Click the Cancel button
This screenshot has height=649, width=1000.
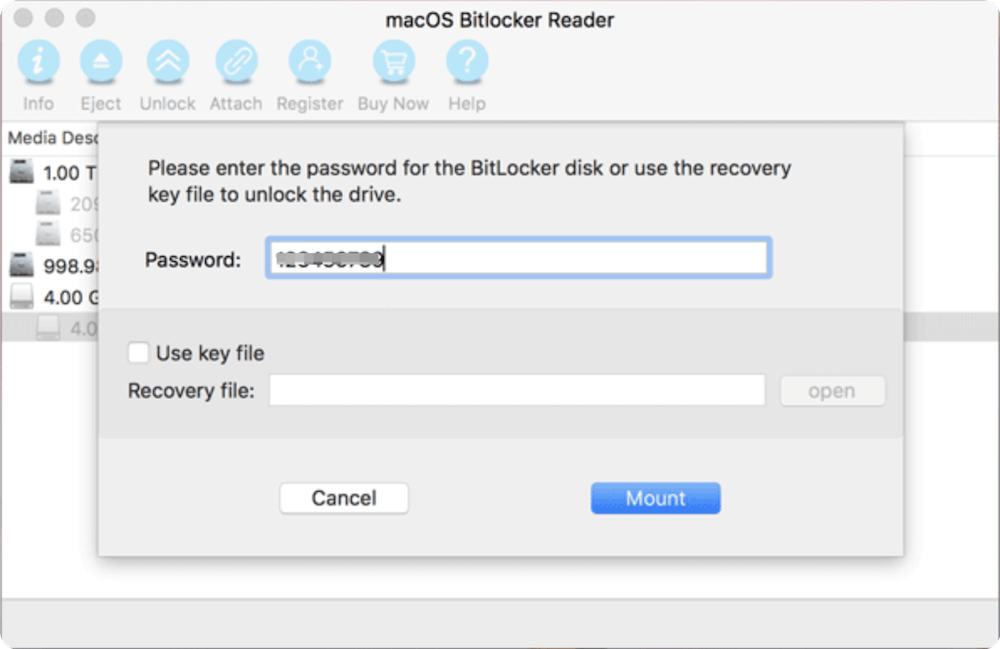click(344, 497)
